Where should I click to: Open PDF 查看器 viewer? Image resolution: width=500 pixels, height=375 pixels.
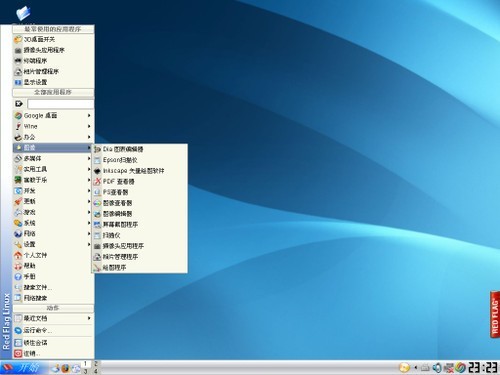pyautogui.click(x=140, y=181)
